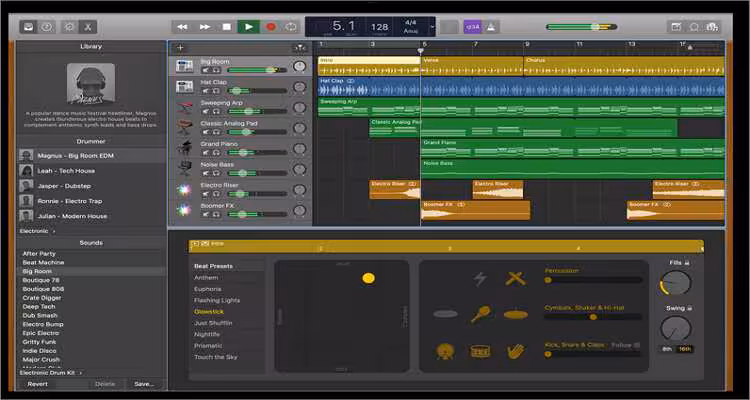Stop playback with the Stop button
Viewport: 750px width, 400px height.
227,27
